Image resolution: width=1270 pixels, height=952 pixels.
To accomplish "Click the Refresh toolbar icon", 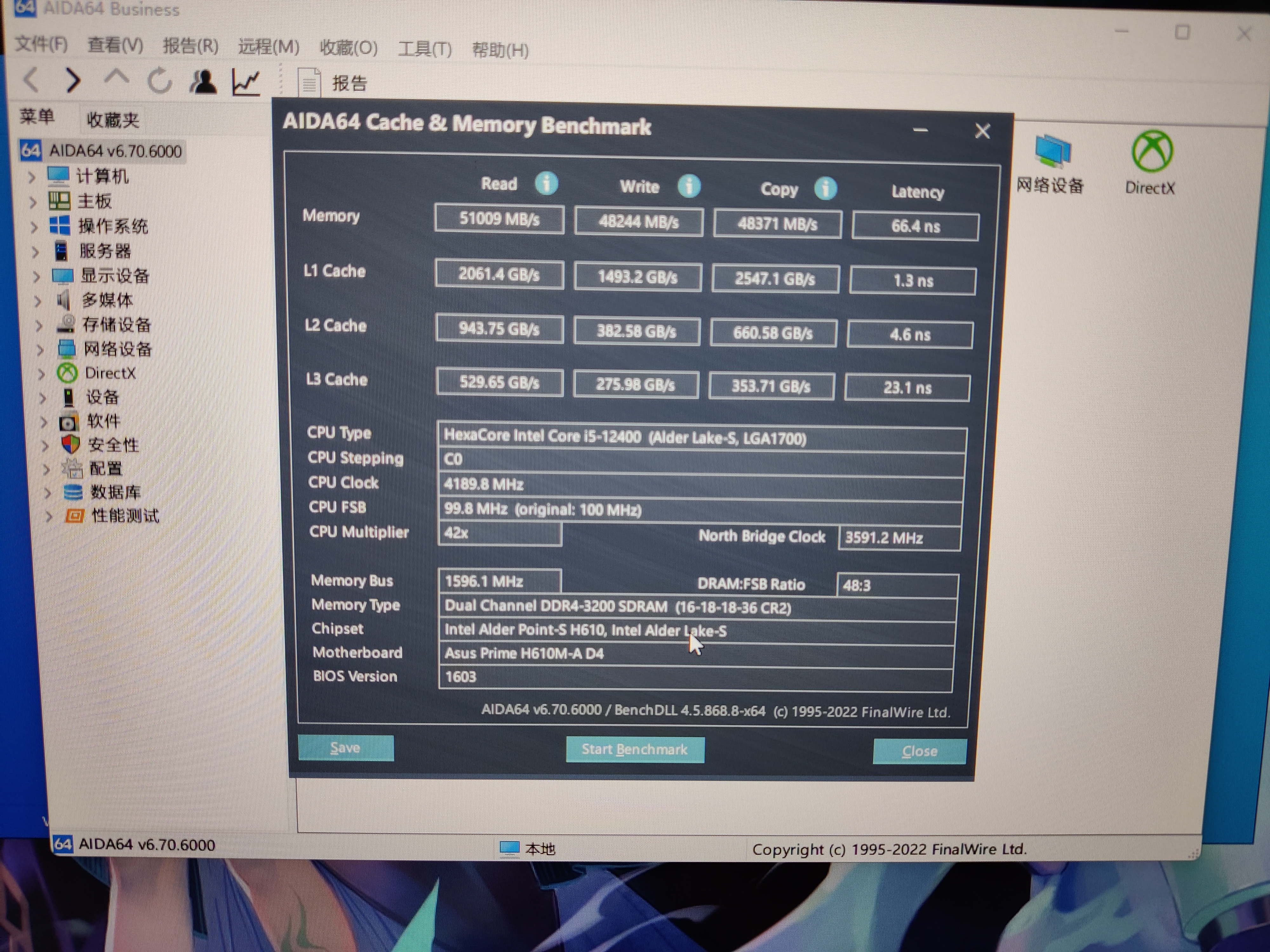I will (159, 80).
